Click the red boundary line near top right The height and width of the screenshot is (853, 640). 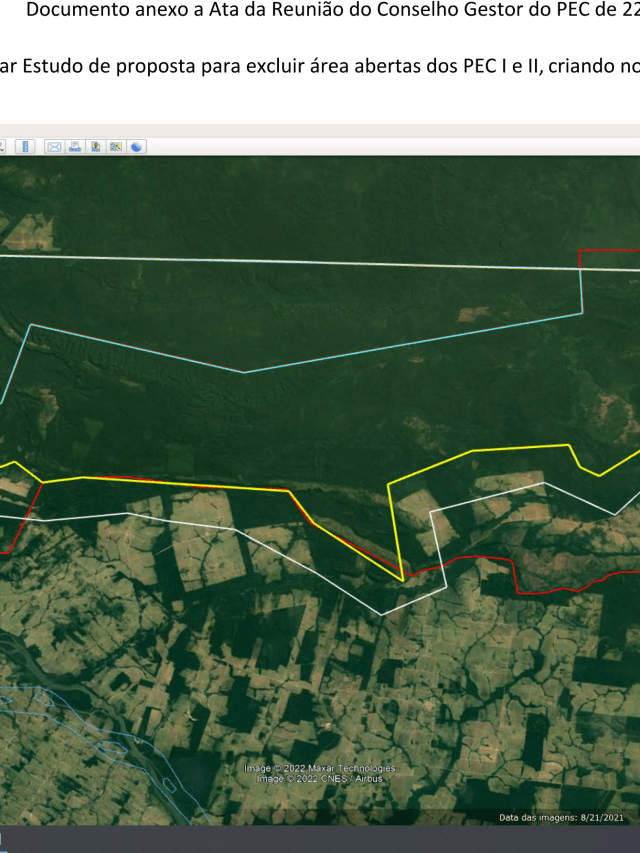(608, 249)
